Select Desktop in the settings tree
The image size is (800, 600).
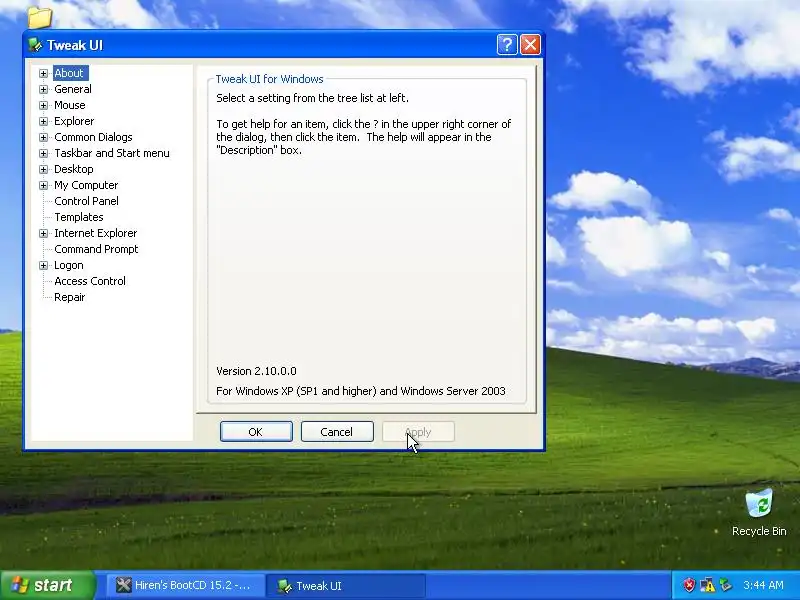pos(74,169)
